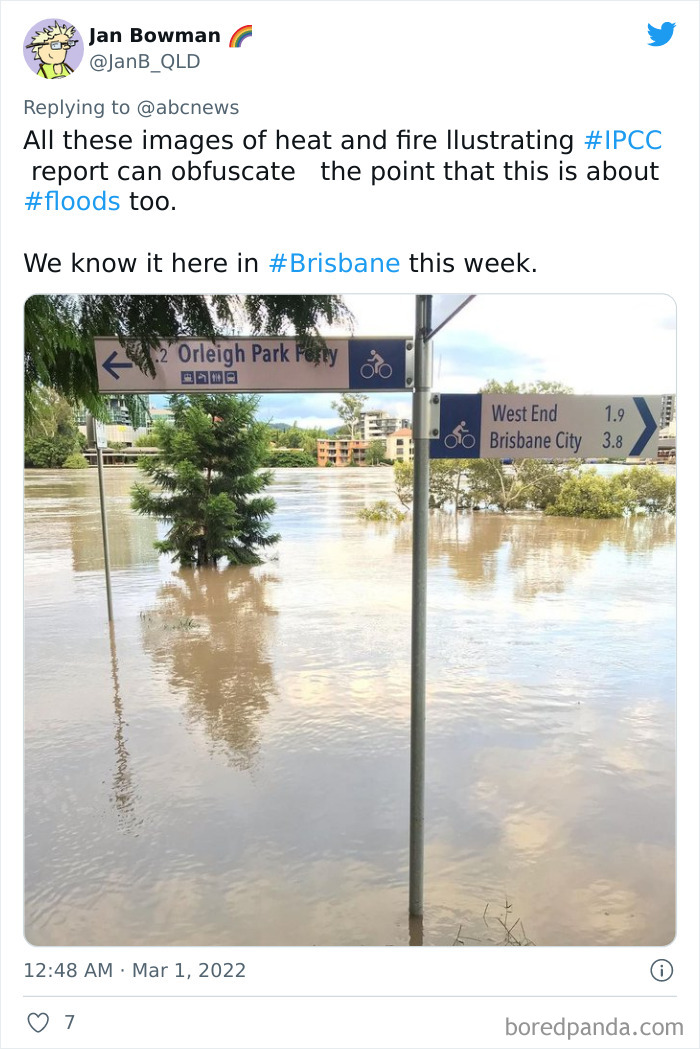
Task: Click the rainbow emoji beside Jan Bowman
Action: (238, 33)
